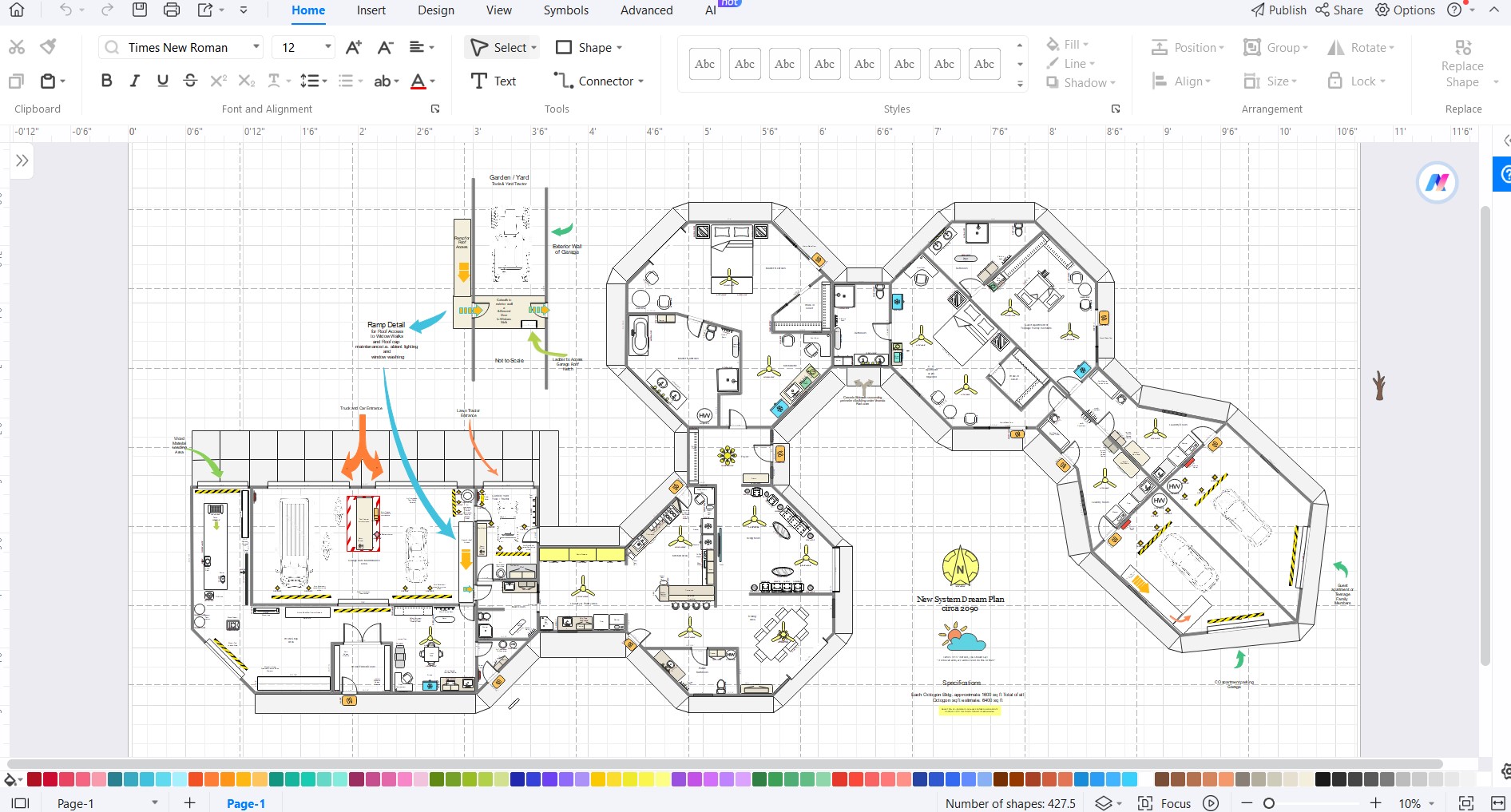Redo the last action
Viewport: 1511px width, 812px height.
[x=107, y=10]
